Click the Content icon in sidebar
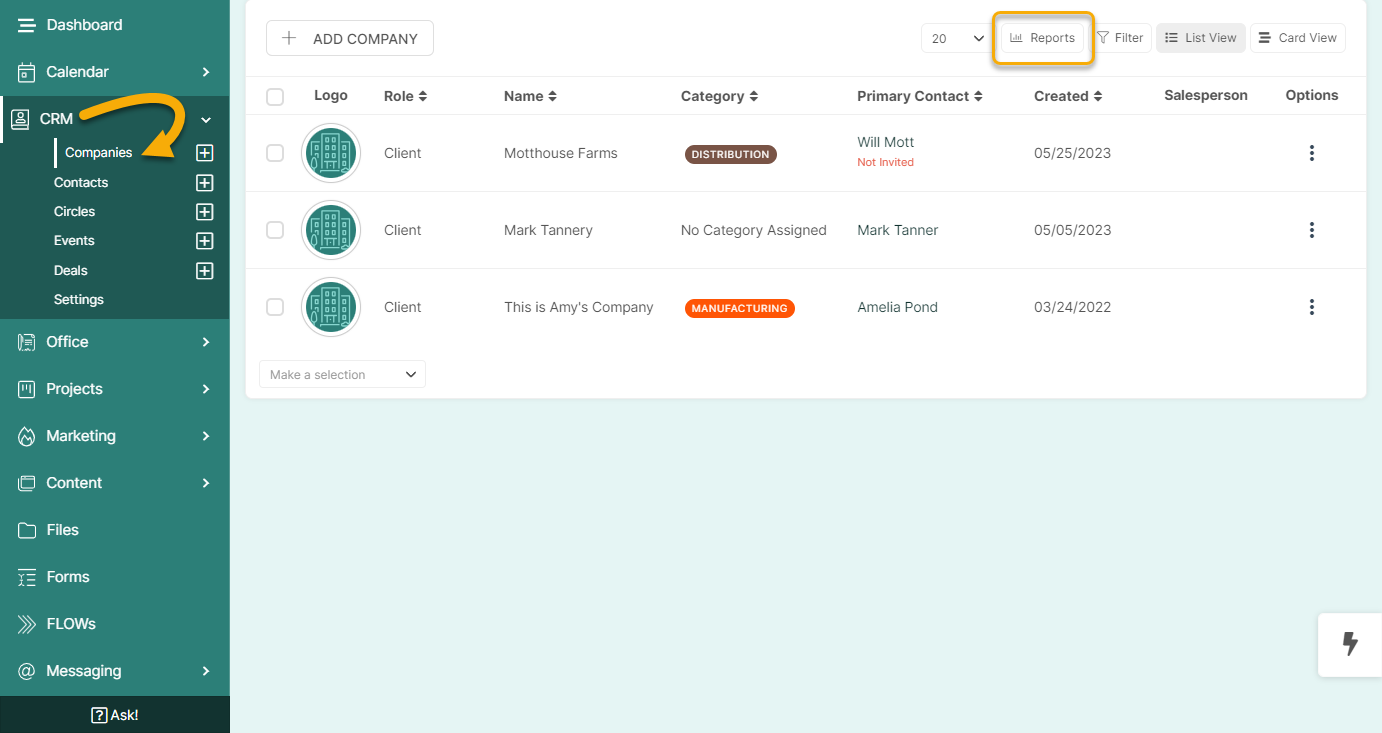Image resolution: width=1382 pixels, height=733 pixels. [x=27, y=483]
